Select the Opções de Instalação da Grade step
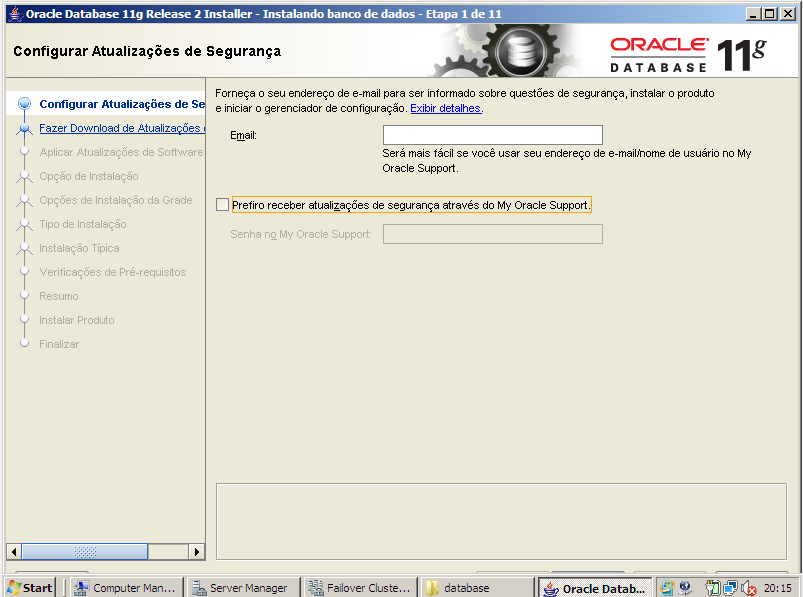Image resolution: width=803 pixels, height=597 pixels. click(116, 200)
